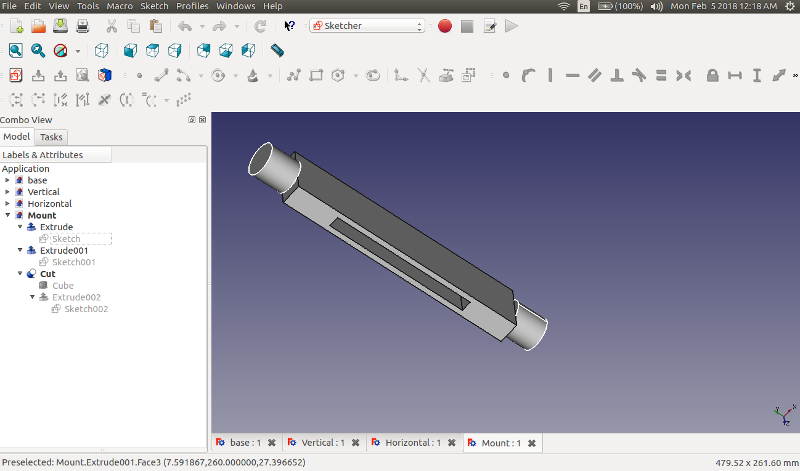800x471 pixels.
Task: Start macro recording with red circle
Action: coord(445,26)
